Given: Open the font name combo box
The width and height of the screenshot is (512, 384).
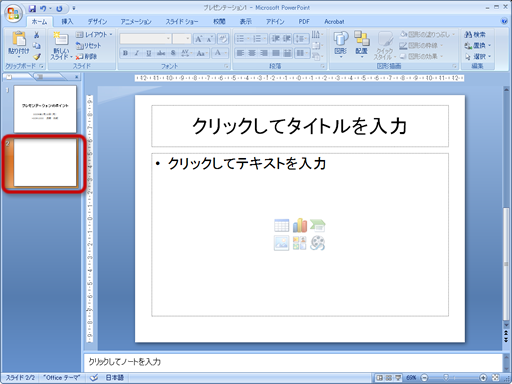Looking at the screenshot, I should click(x=145, y=39).
